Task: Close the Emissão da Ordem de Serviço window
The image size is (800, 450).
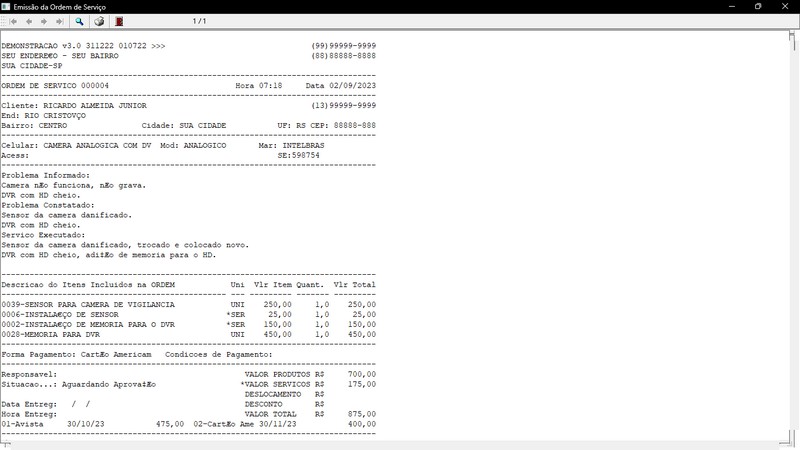Action: click(x=785, y=6)
